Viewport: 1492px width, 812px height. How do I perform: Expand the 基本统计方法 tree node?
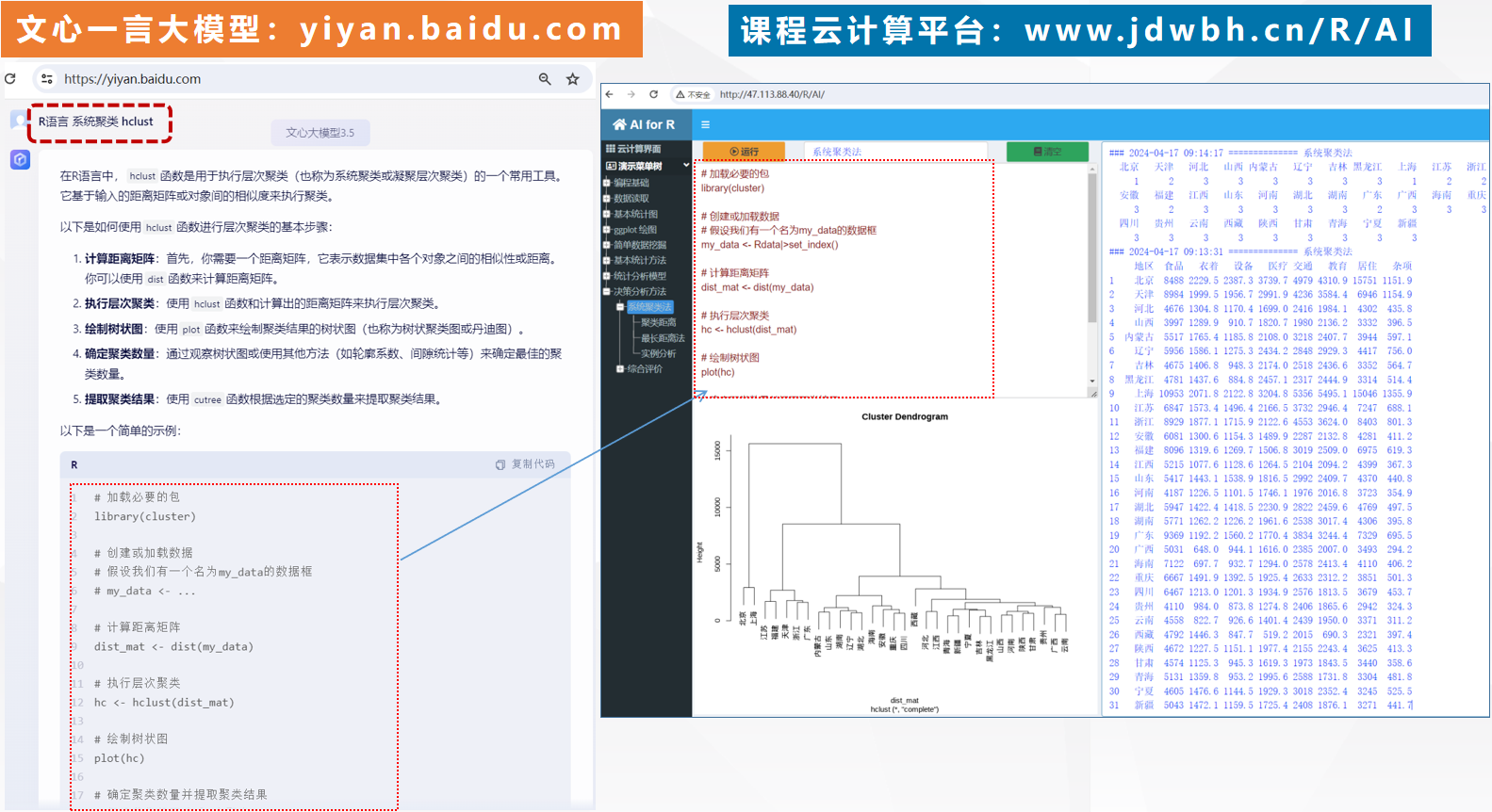pos(607,260)
